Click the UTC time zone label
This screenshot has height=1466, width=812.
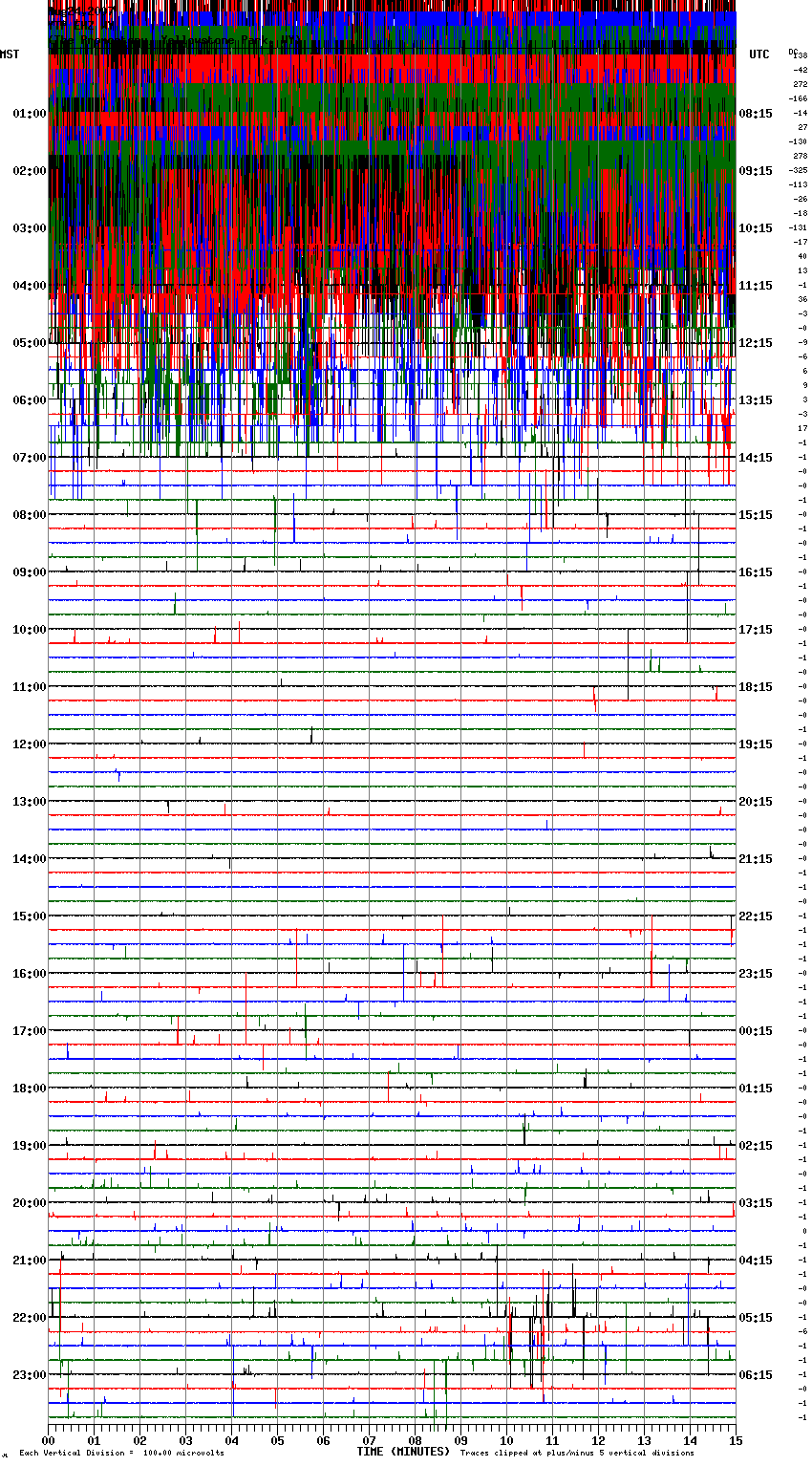point(759,54)
